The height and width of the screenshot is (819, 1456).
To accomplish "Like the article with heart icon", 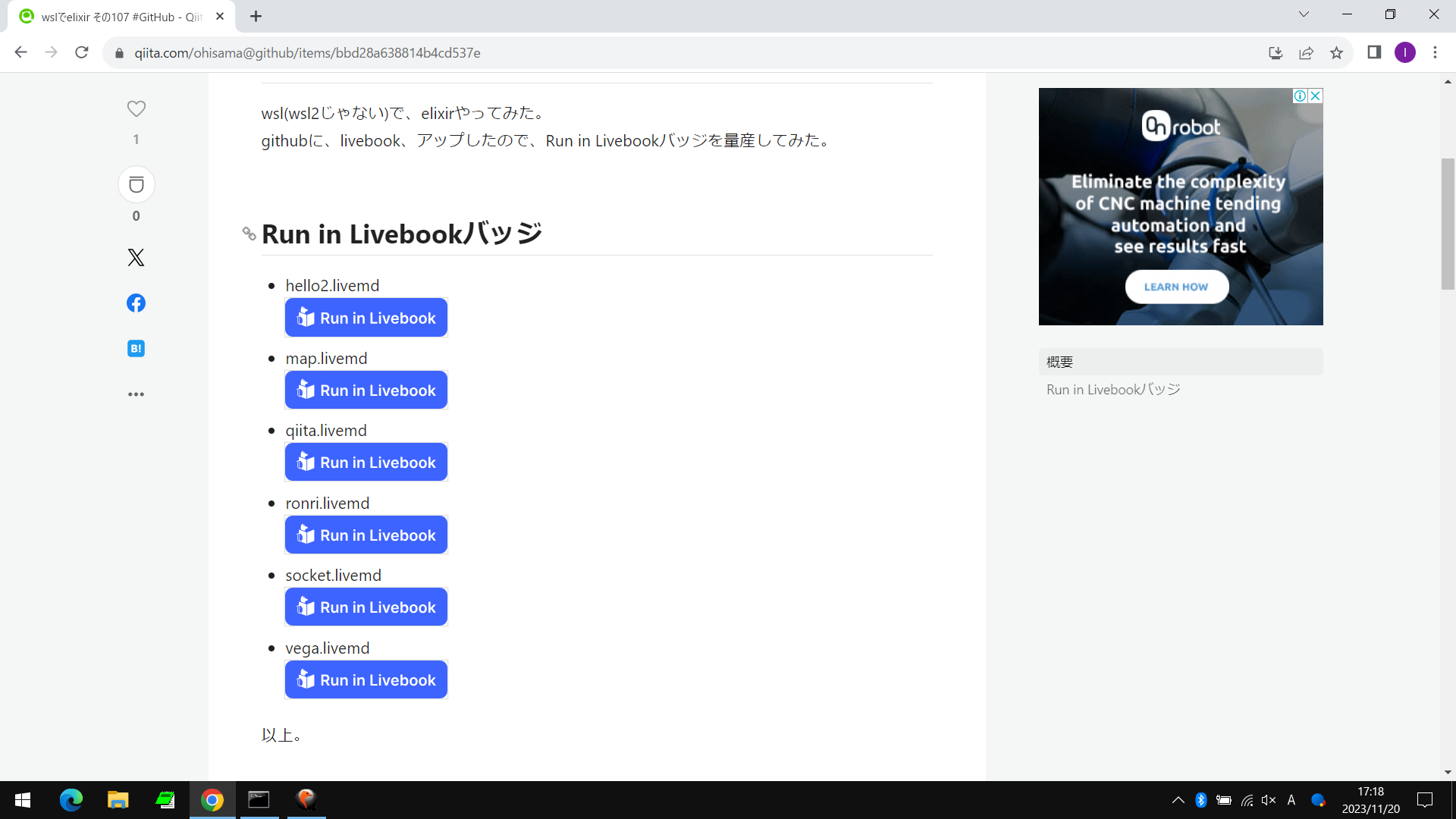I will [136, 109].
